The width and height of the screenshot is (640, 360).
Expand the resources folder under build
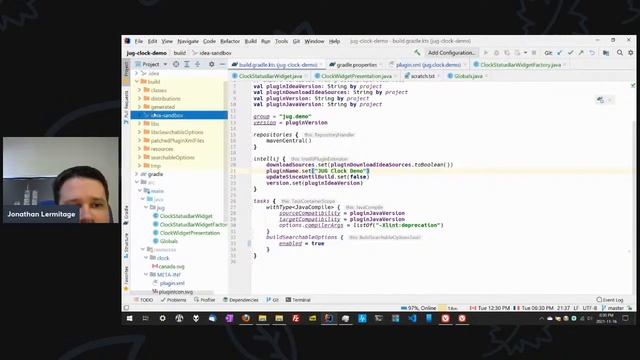[x=140, y=149]
